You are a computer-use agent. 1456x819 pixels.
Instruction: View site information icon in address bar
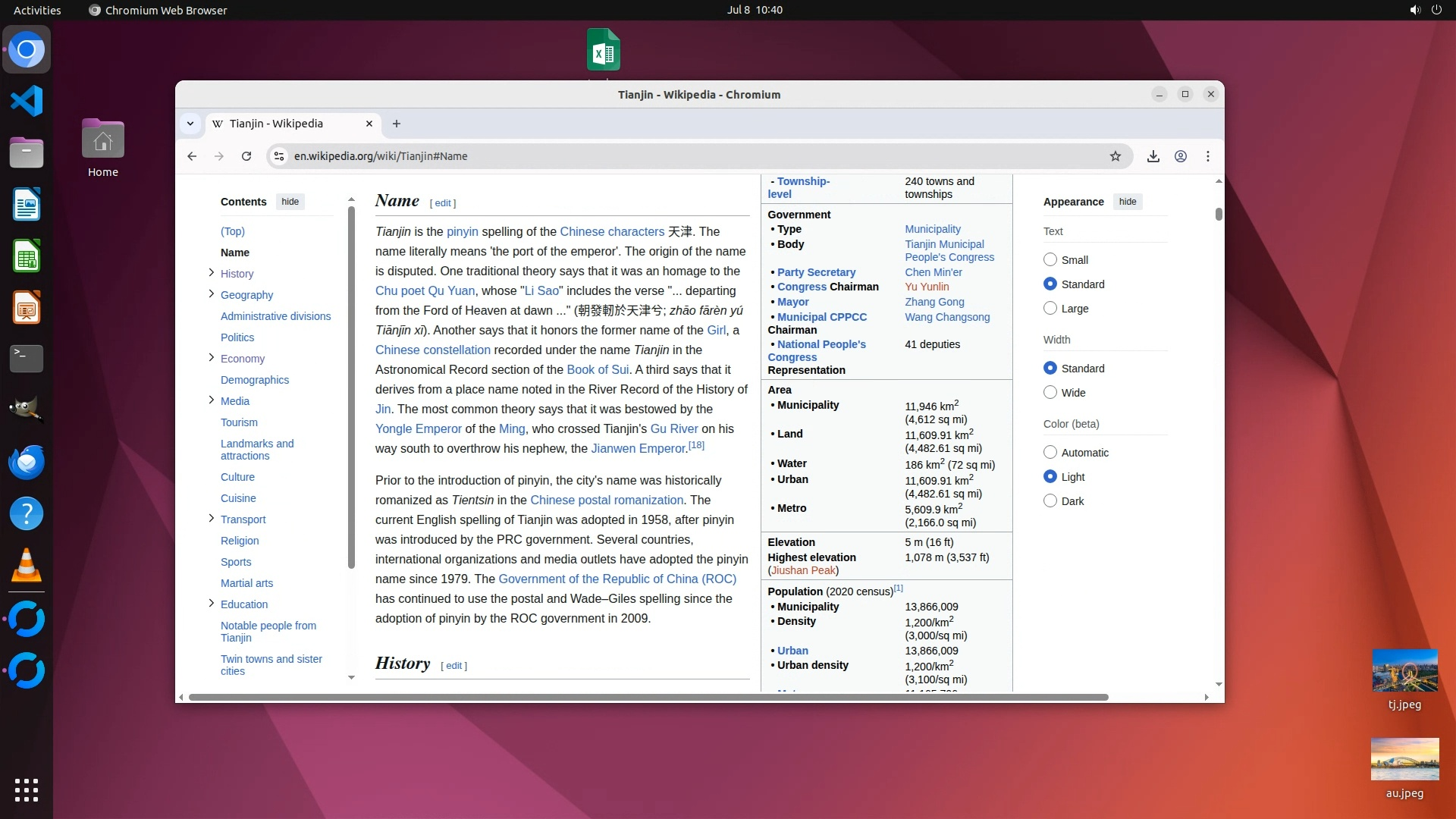(279, 156)
